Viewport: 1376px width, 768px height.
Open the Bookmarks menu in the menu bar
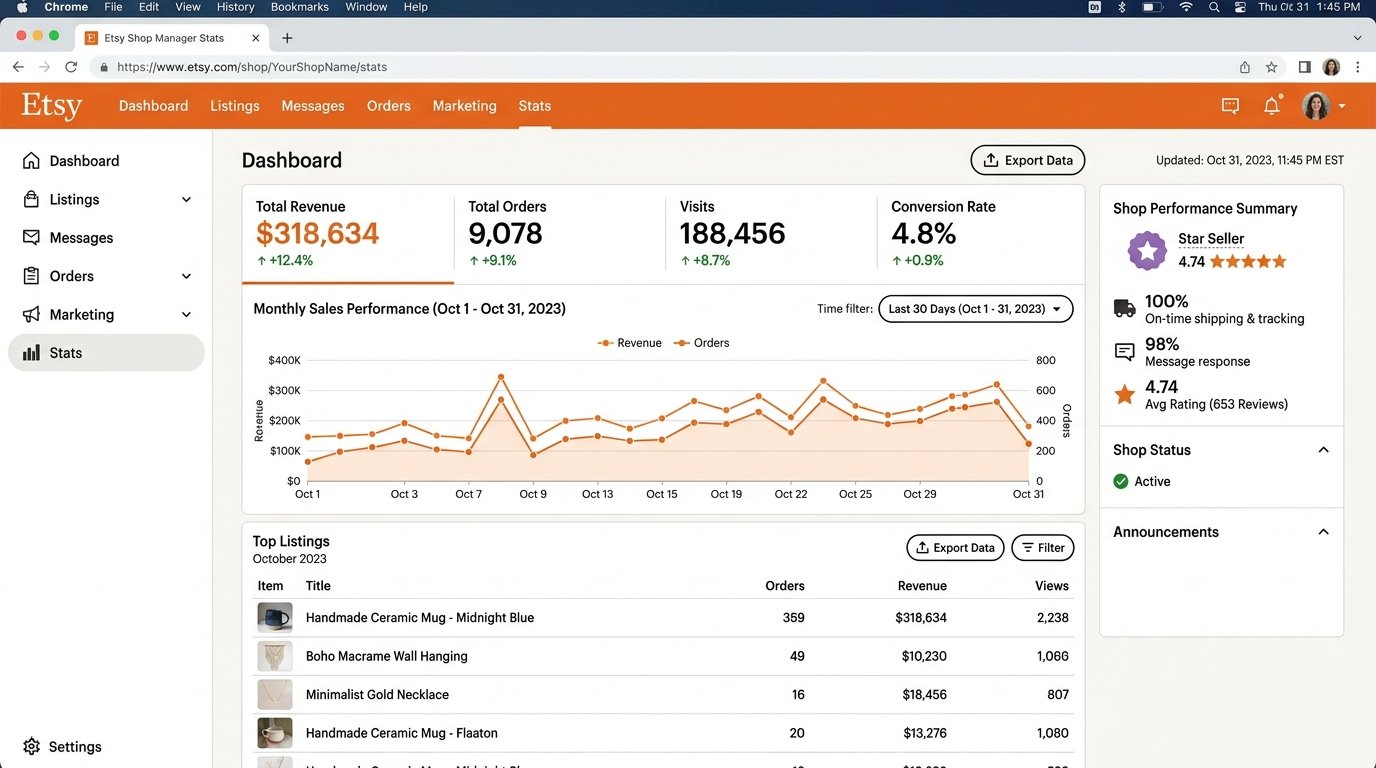(x=300, y=7)
